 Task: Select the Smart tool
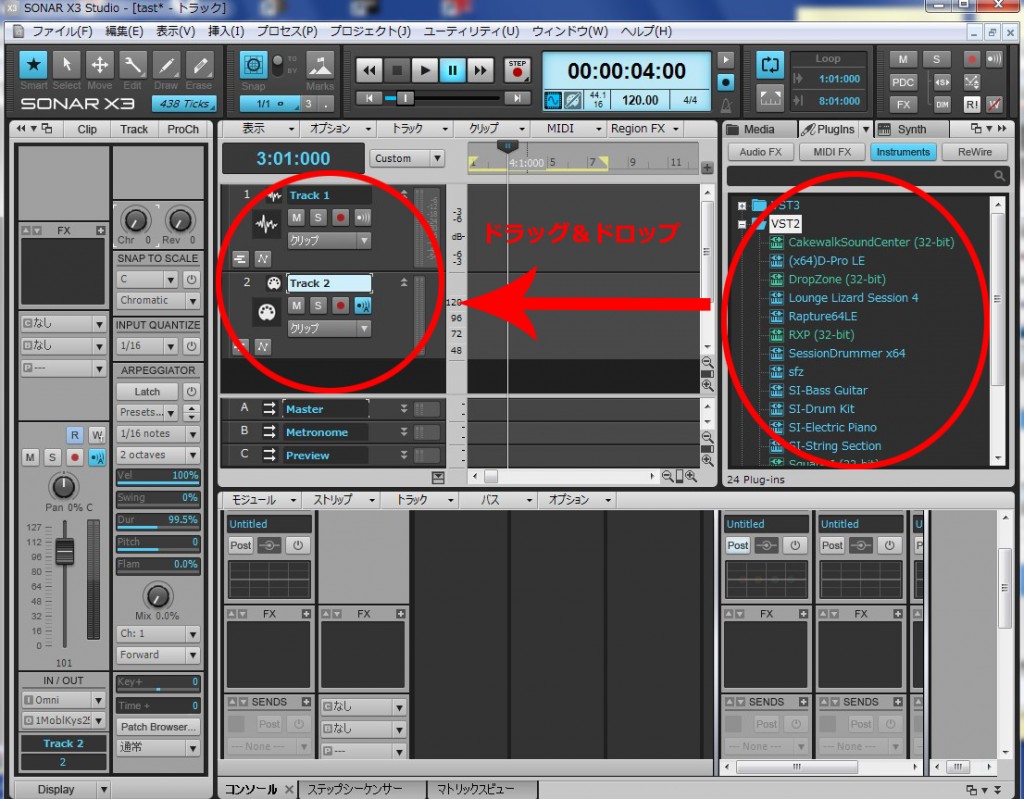33,65
